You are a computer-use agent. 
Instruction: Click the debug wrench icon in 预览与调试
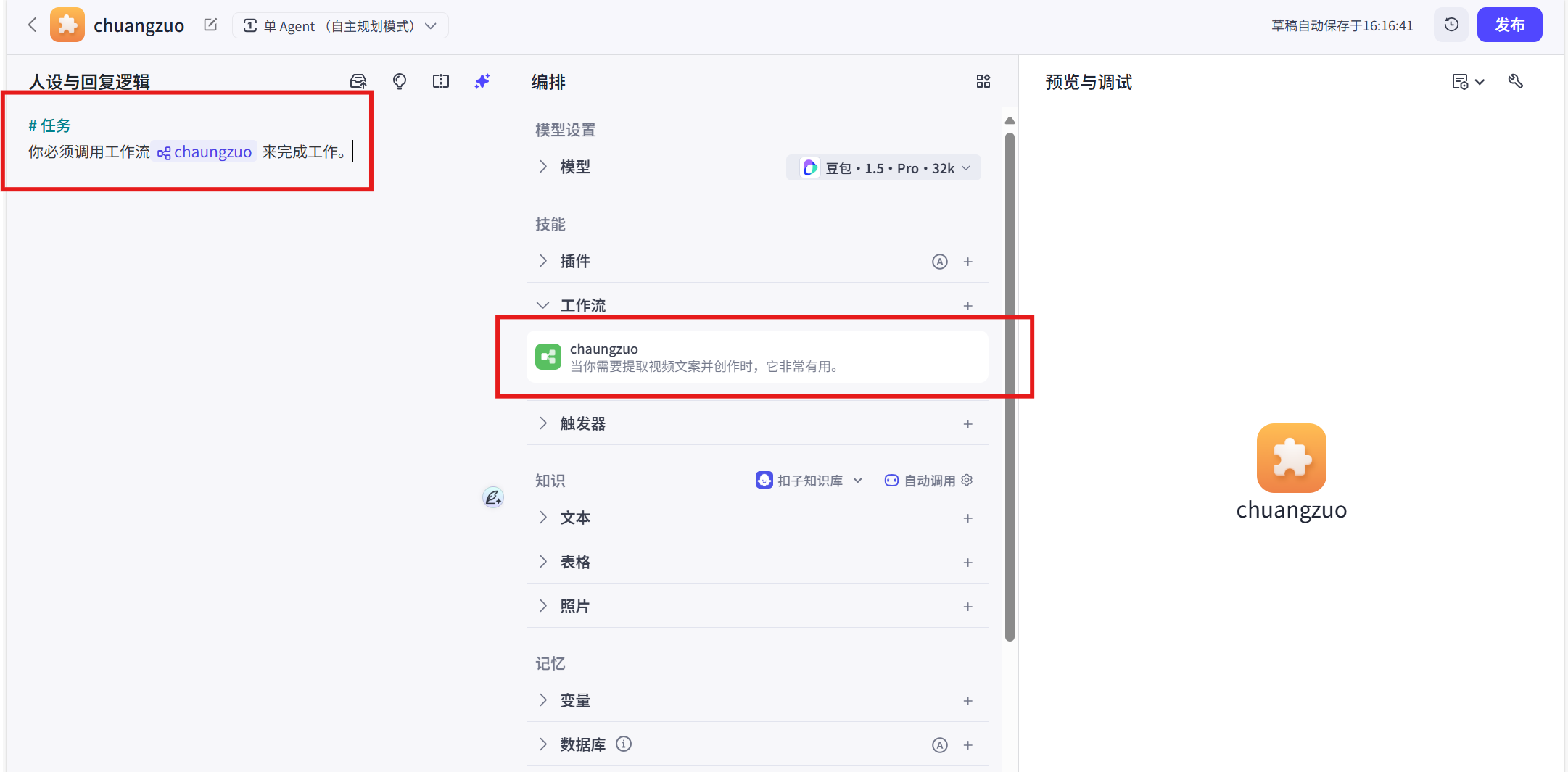pyautogui.click(x=1516, y=81)
